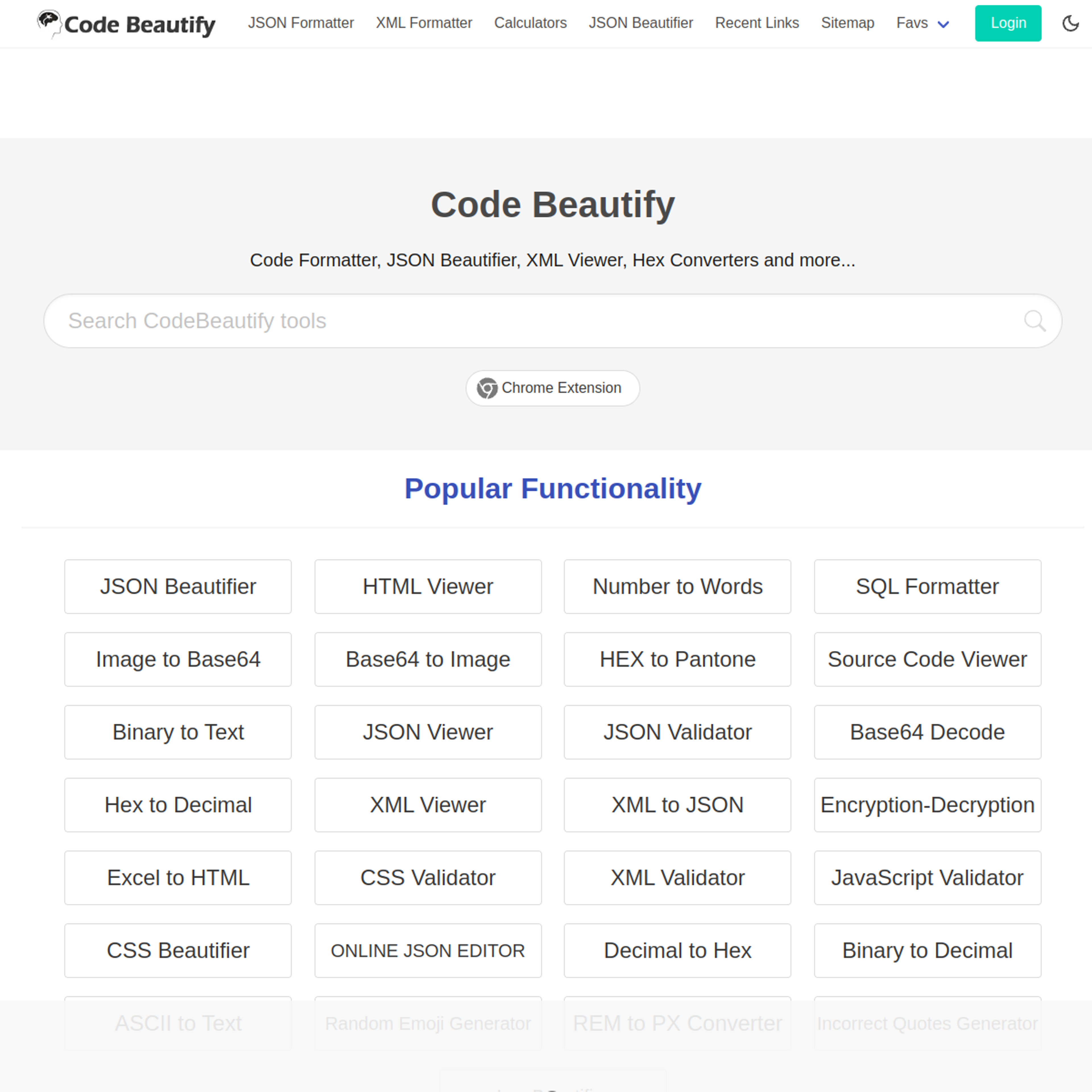Open the HEX to Pantone tool
The width and height of the screenshot is (1092, 1092).
point(677,659)
